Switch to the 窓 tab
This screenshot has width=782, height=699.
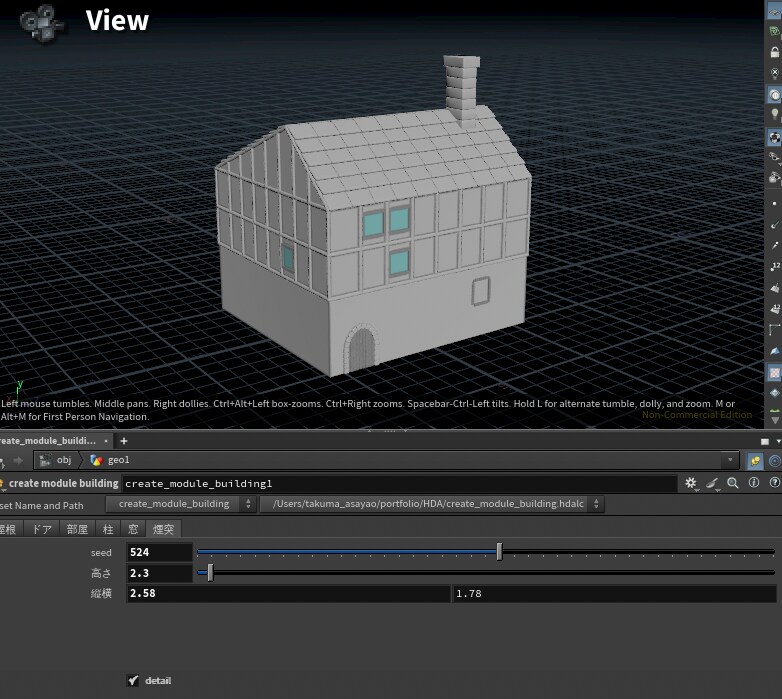pyautogui.click(x=133, y=529)
